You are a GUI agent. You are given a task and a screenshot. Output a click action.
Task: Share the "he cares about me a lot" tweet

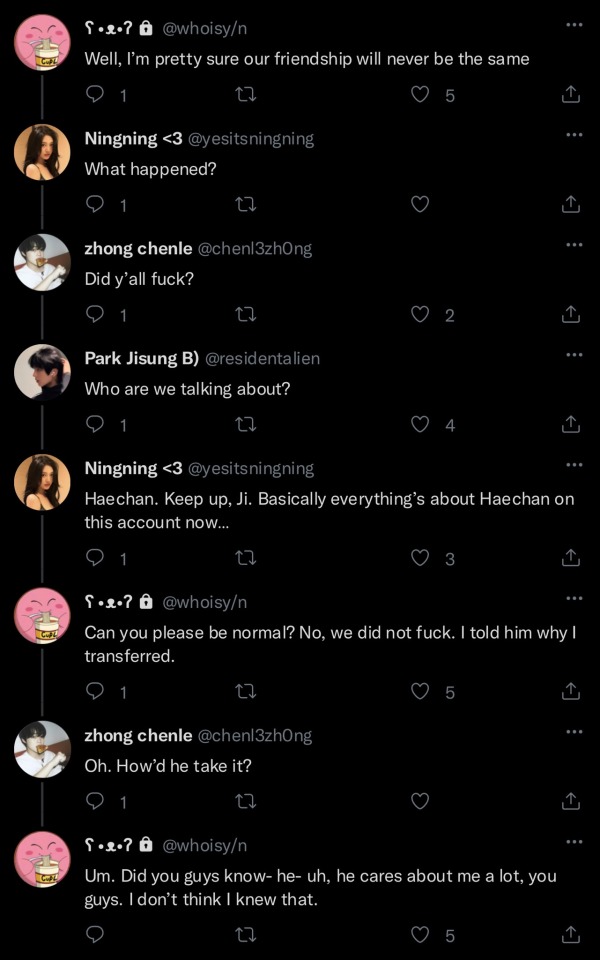(x=570, y=934)
